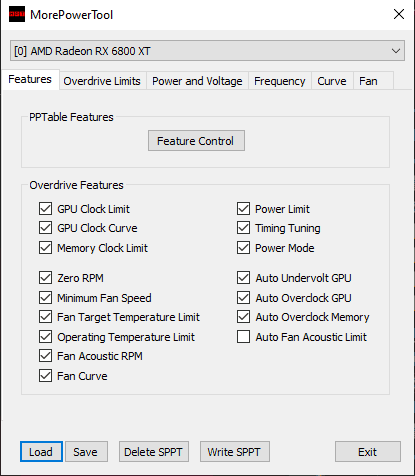Click the Write SPPT button
This screenshot has height=476, width=415.
pyautogui.click(x=235, y=452)
